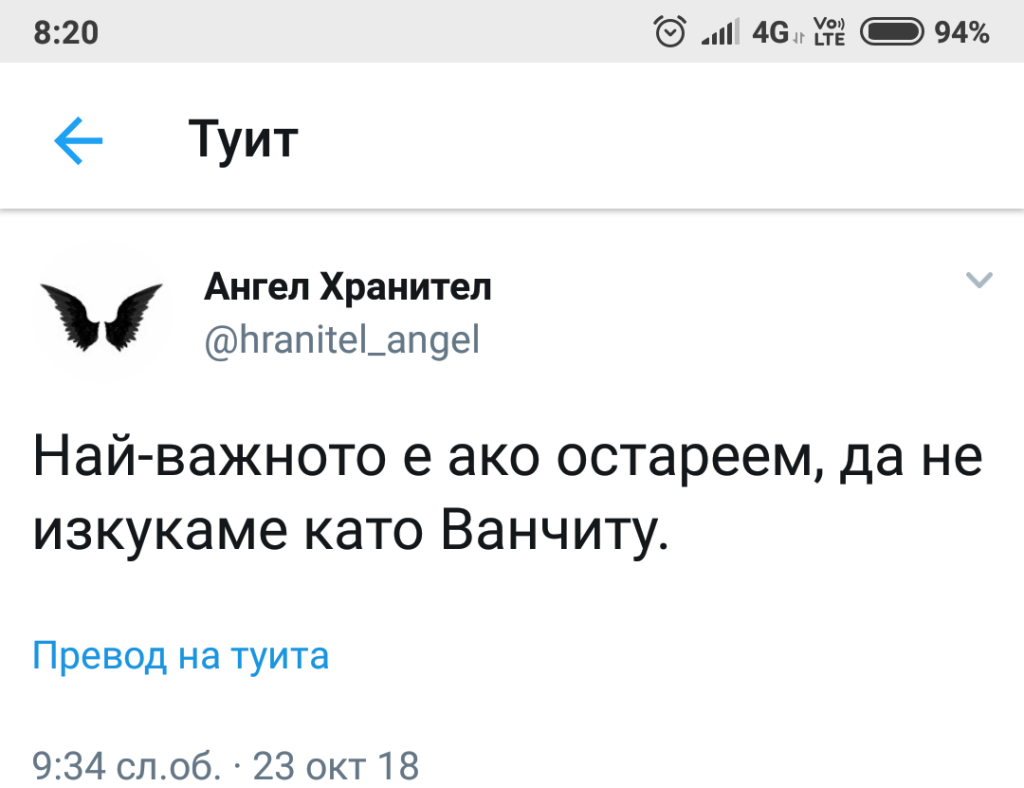Image resolution: width=1024 pixels, height=788 pixels.
Task: Go back using the left arrow
Action: [x=79, y=141]
